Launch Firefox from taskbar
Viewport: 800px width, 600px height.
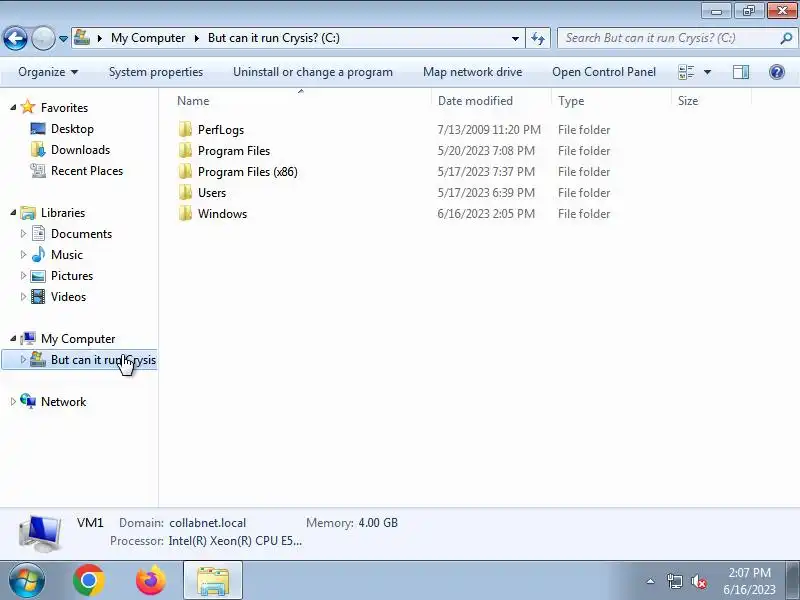[151, 581]
